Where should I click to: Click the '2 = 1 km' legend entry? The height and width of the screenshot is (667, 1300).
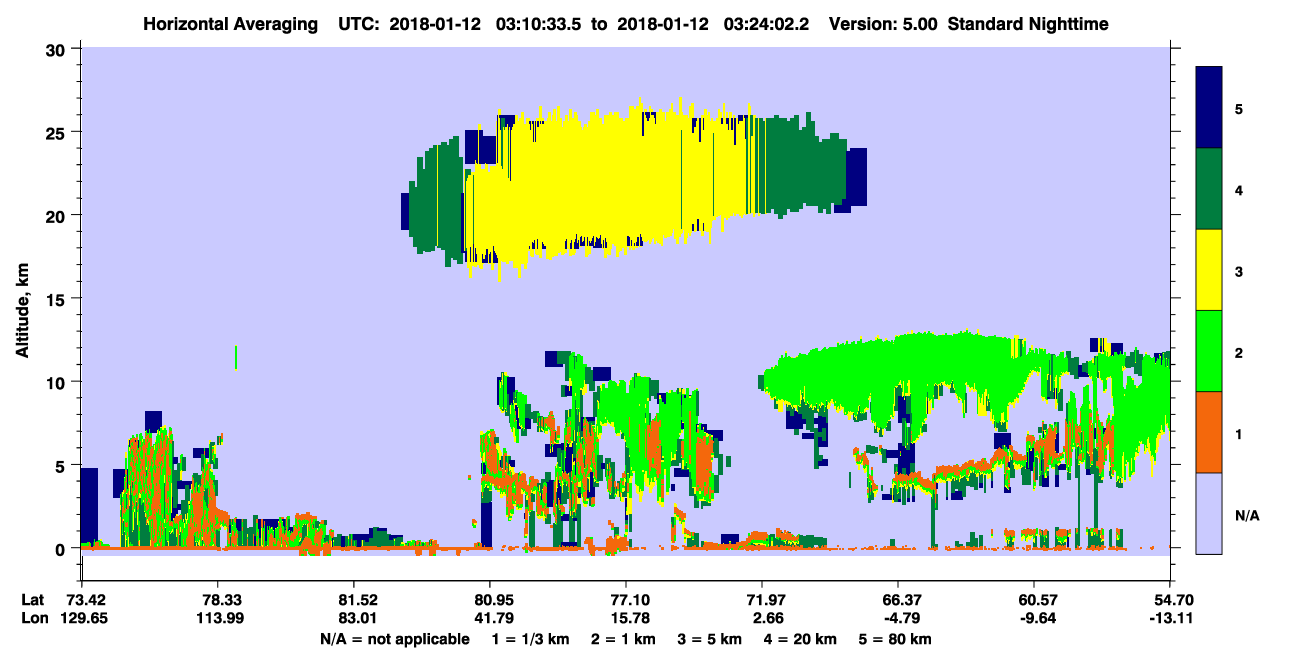point(625,639)
